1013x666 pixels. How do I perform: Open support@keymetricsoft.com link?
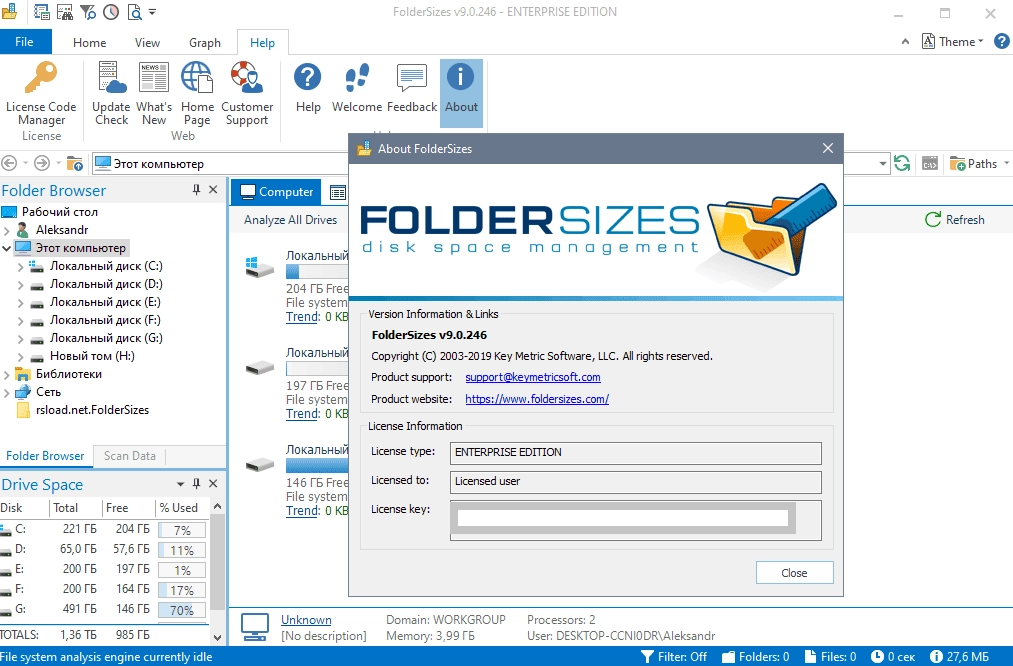(532, 377)
